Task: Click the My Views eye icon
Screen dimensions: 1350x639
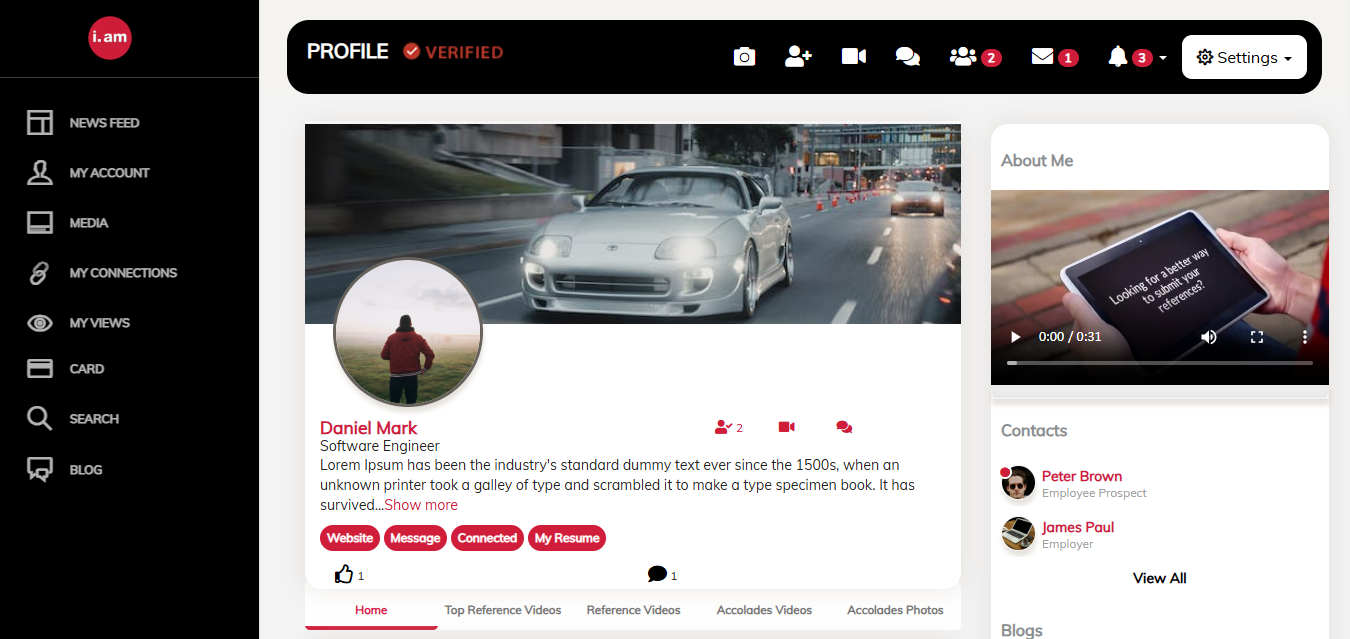Action: 39,323
